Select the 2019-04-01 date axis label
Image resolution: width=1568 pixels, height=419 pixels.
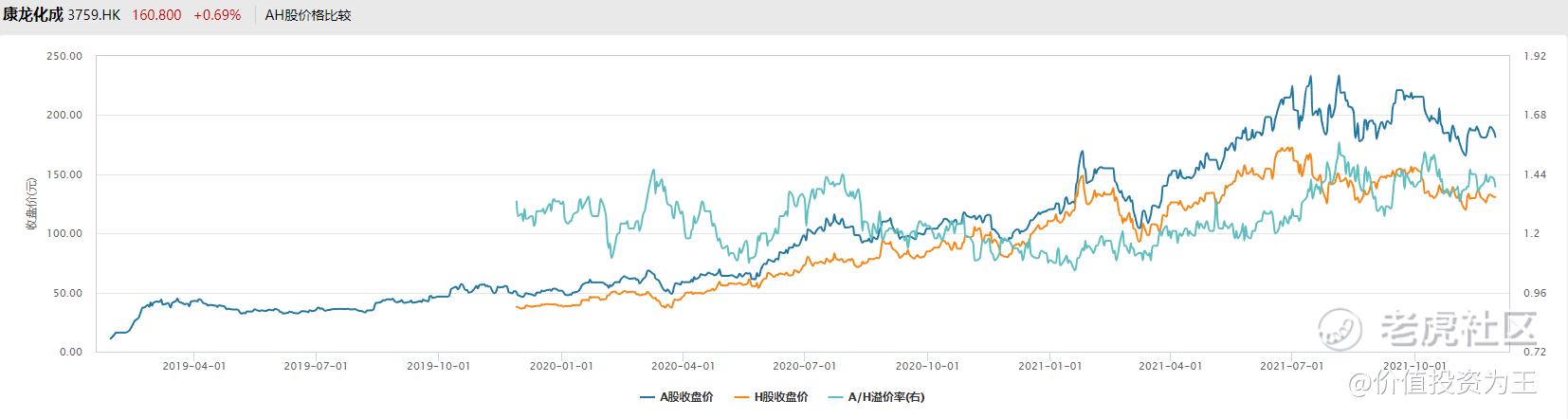tap(193, 365)
